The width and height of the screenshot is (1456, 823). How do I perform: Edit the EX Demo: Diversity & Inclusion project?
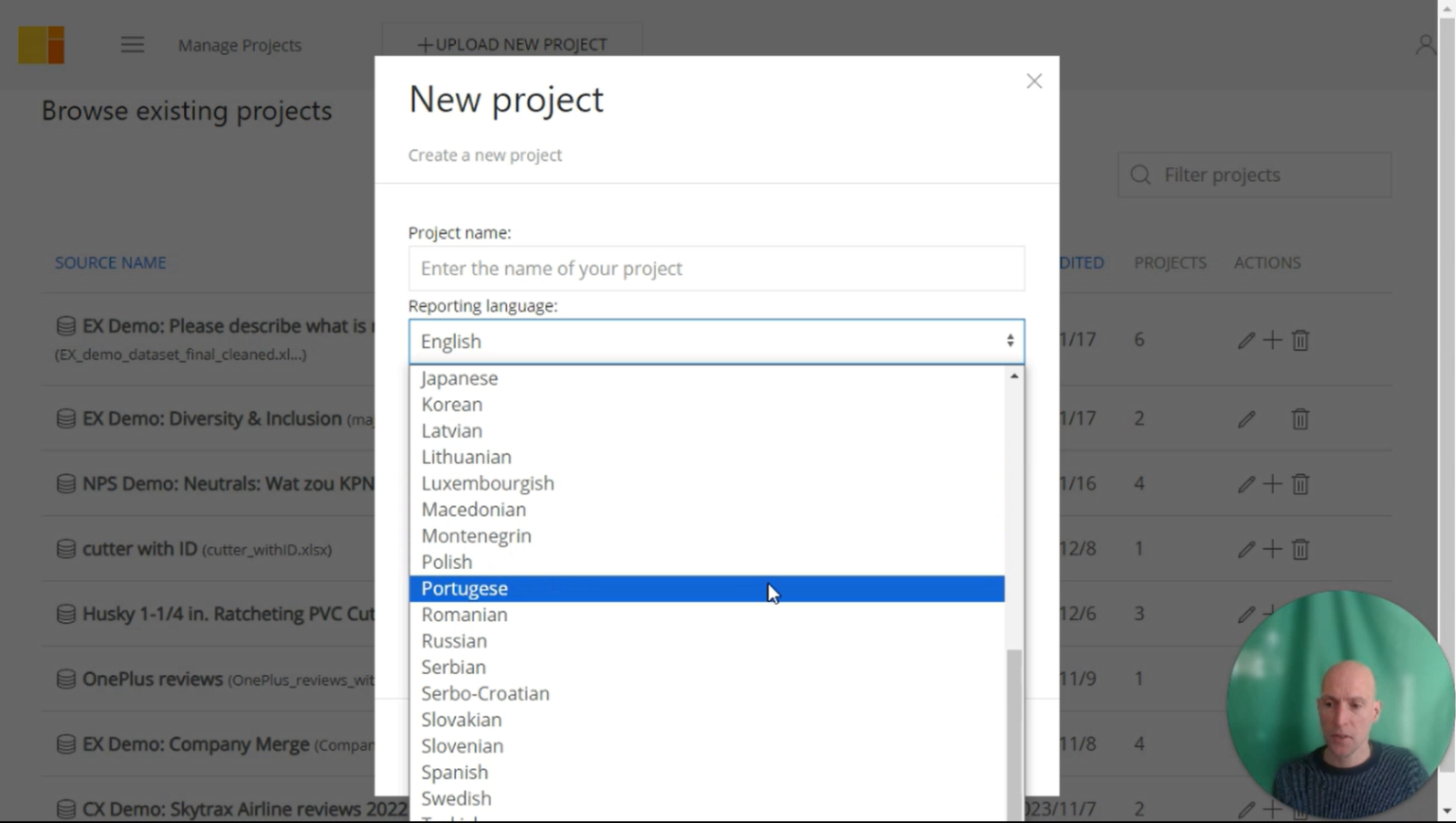coord(1246,418)
